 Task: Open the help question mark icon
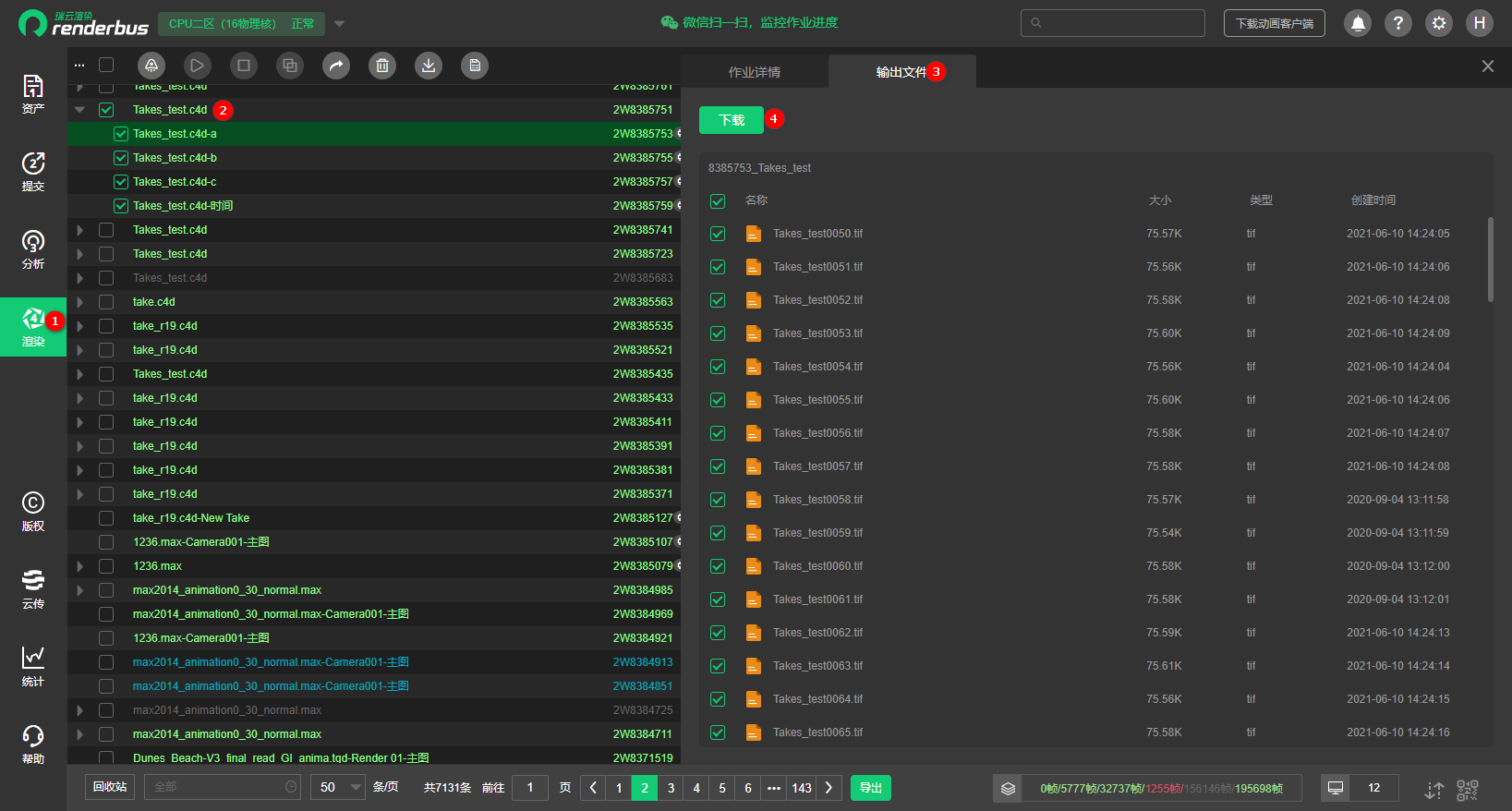coord(1398,23)
